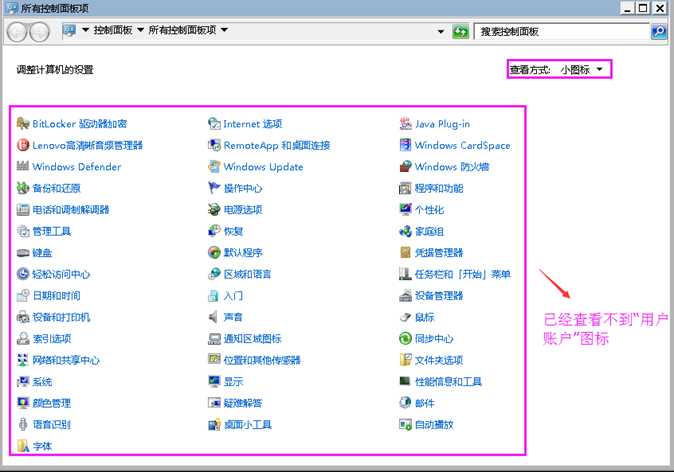Open the 鼠标 icon
The width and height of the screenshot is (674, 472).
point(405,317)
